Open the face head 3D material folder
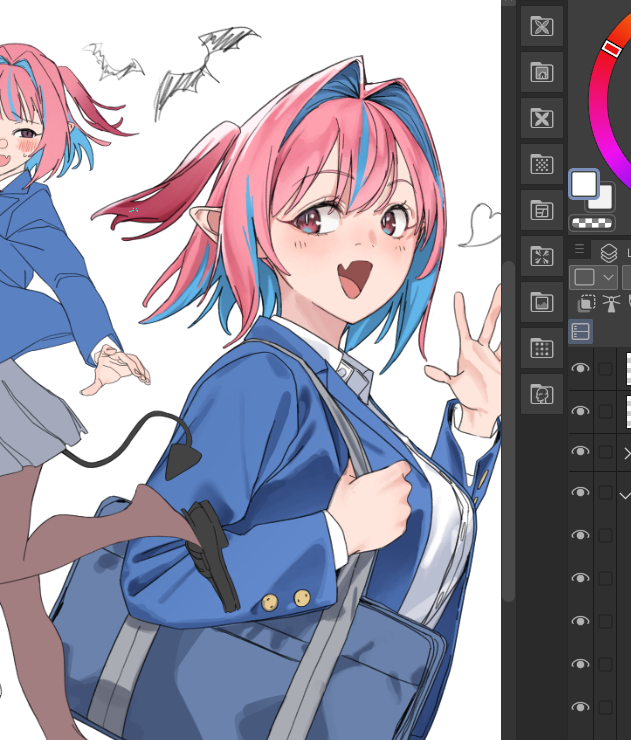Screen dimensions: 631x740 (542, 394)
